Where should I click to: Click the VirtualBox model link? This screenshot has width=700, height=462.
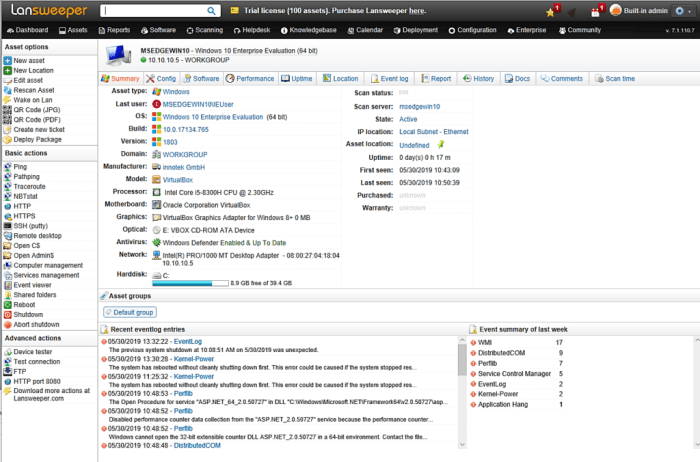tap(178, 179)
